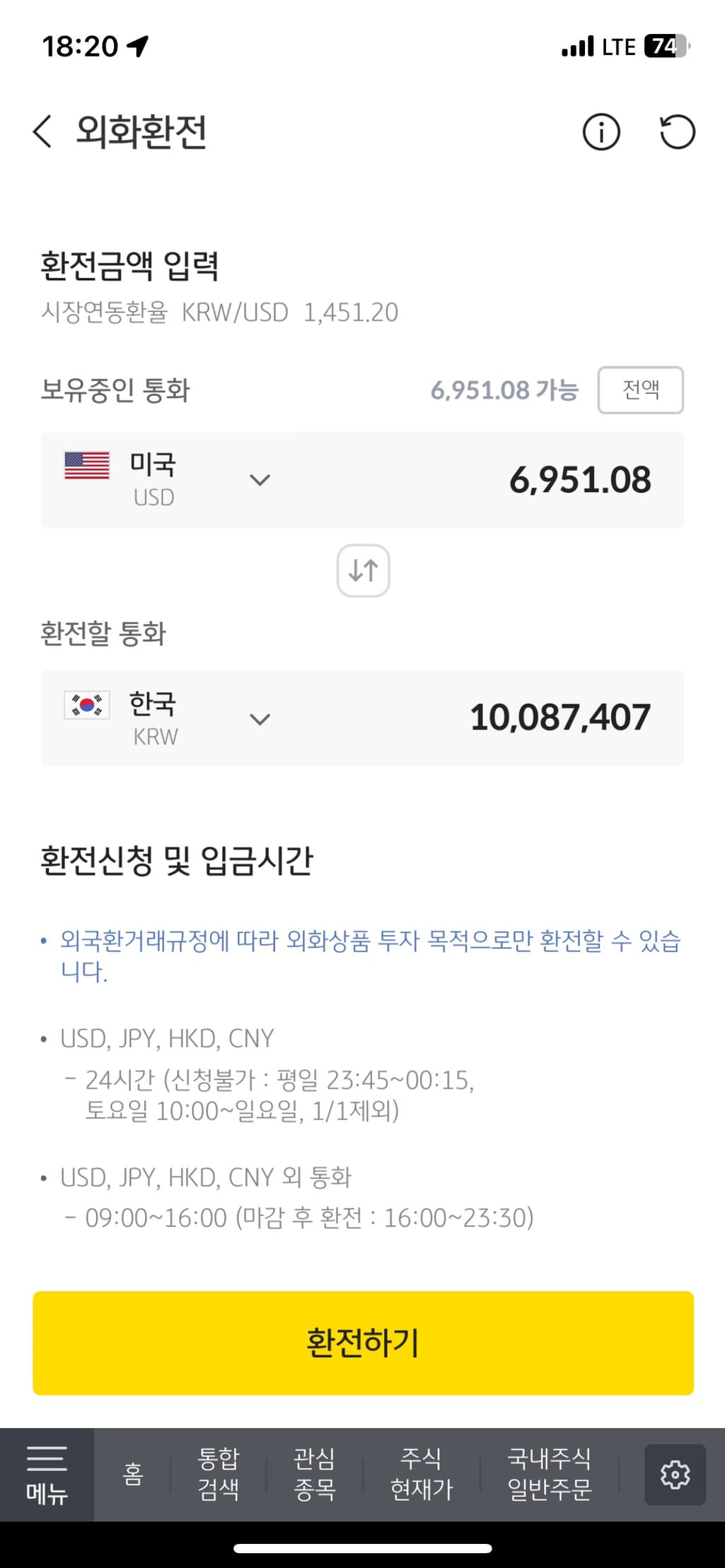Tap the Korean flag icon
Image resolution: width=725 pixels, height=1568 pixels.
coord(87,705)
